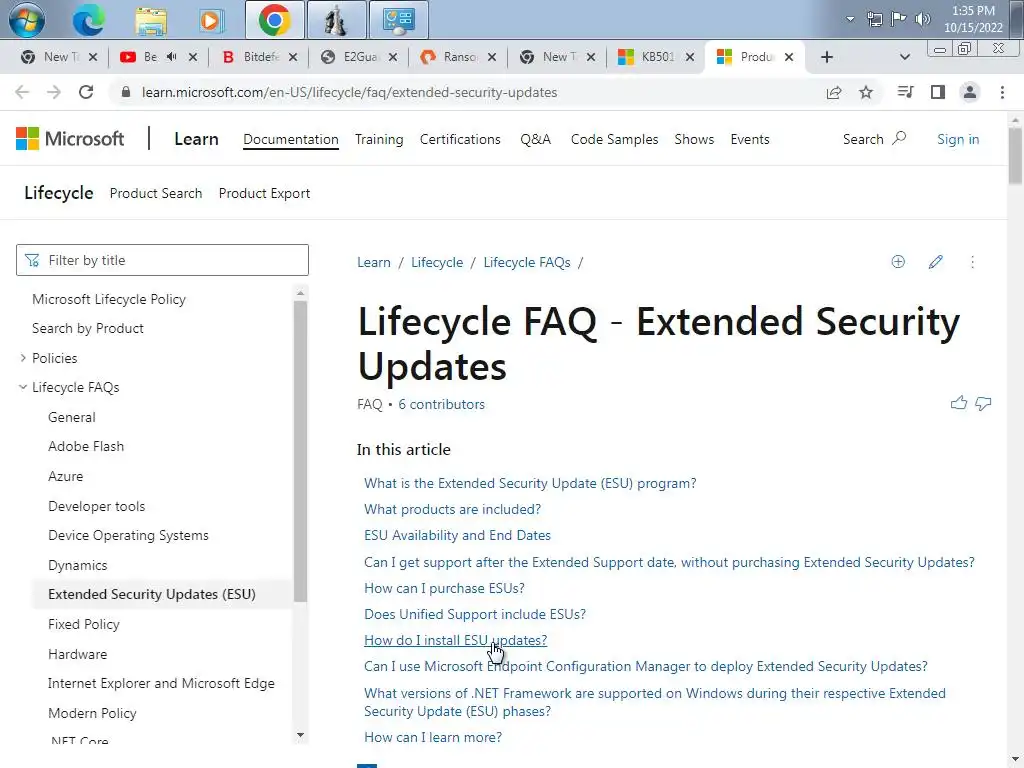This screenshot has width=1024, height=768.
Task: Open the Code Samples menu item
Action: coord(614,139)
